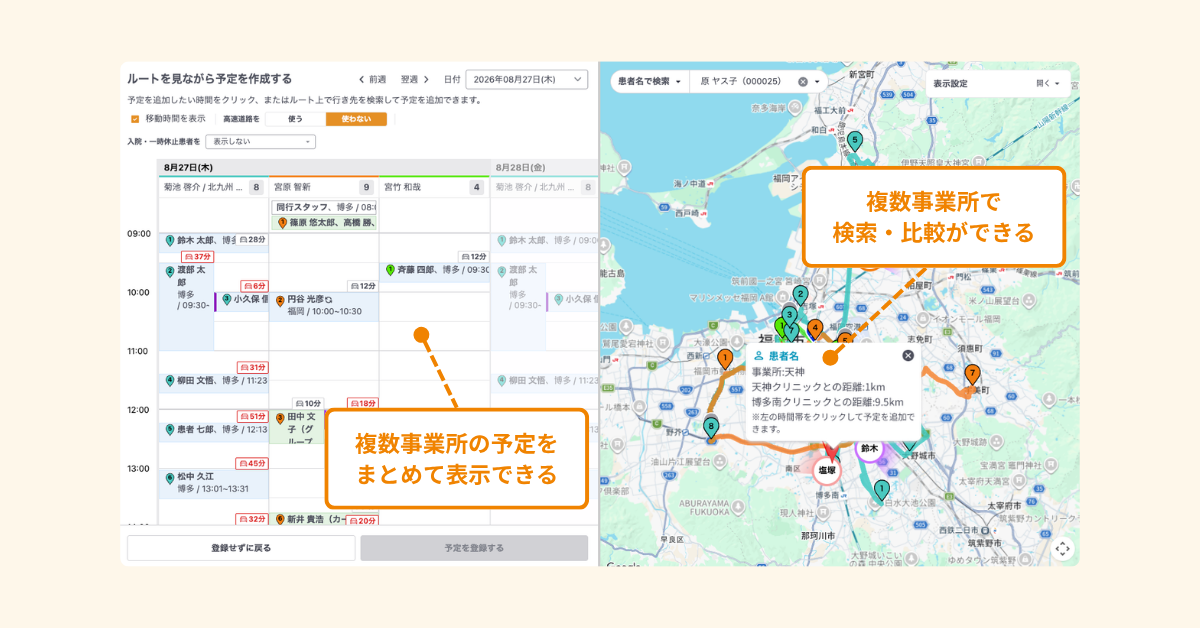1200x628 pixels.
Task: Click the map fullscreen recenter icon
Action: [x=1062, y=548]
